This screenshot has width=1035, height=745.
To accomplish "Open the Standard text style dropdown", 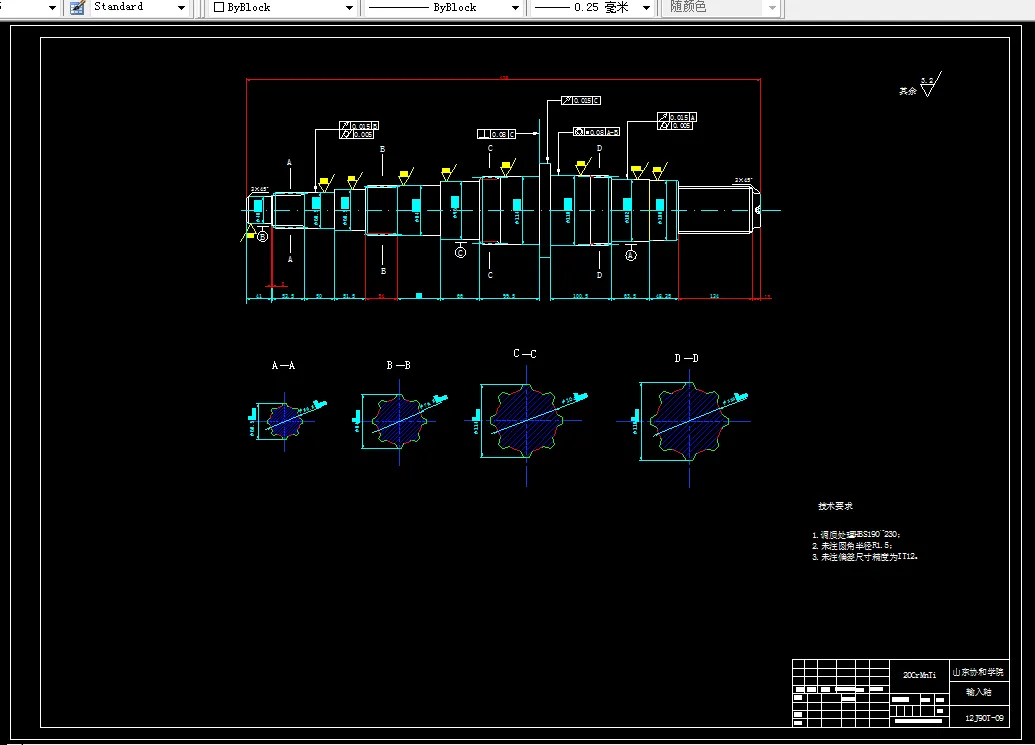I will tap(181, 7).
